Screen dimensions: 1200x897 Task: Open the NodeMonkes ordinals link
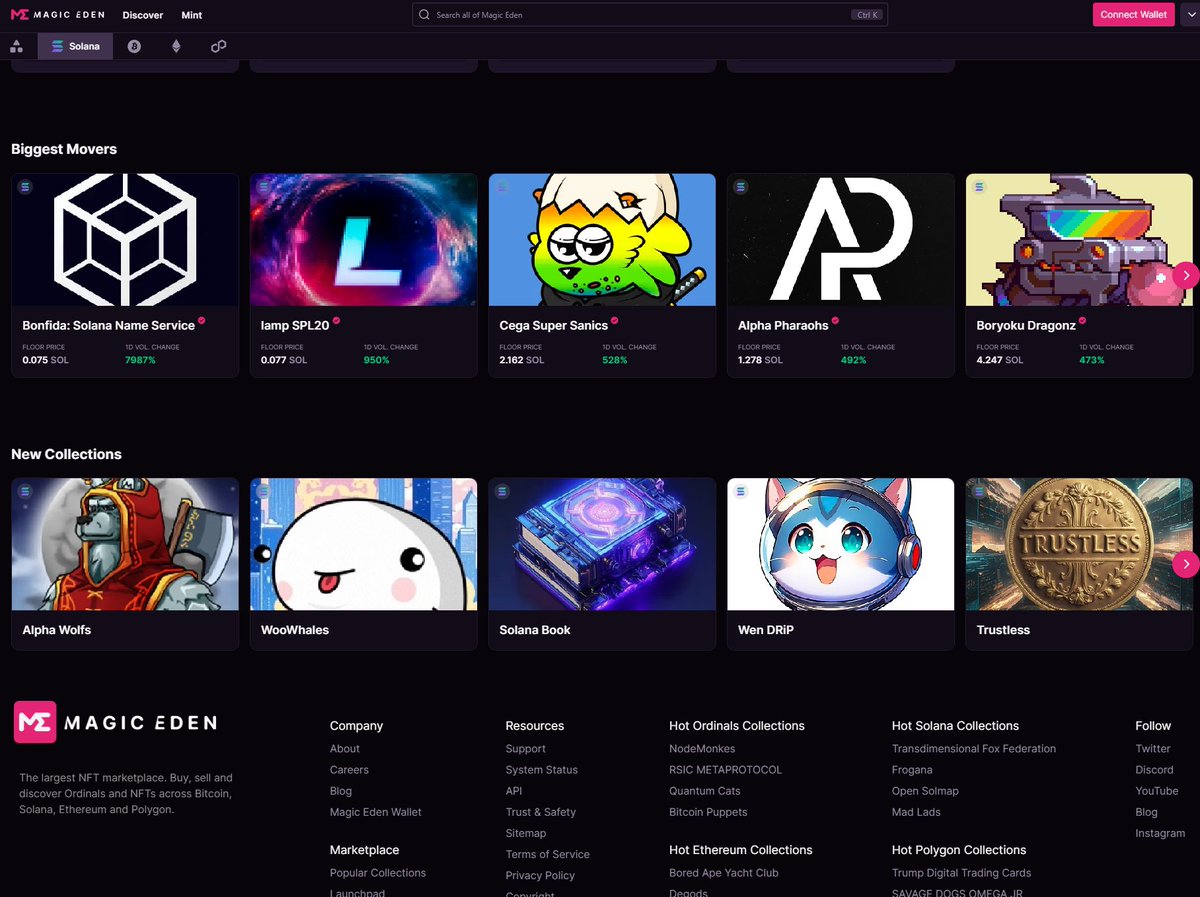click(702, 749)
